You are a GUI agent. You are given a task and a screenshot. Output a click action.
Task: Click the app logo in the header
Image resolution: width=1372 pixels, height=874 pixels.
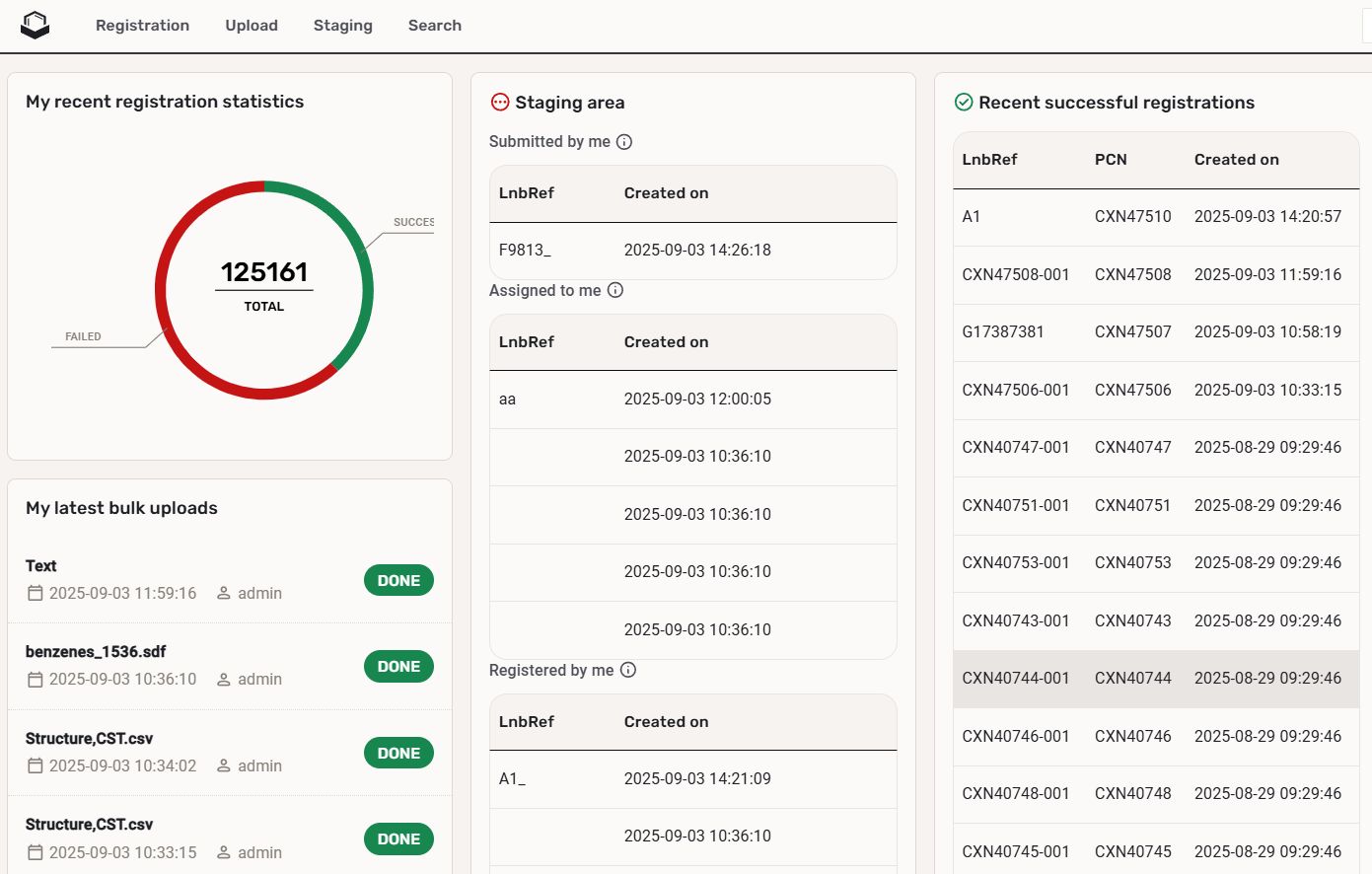(36, 25)
